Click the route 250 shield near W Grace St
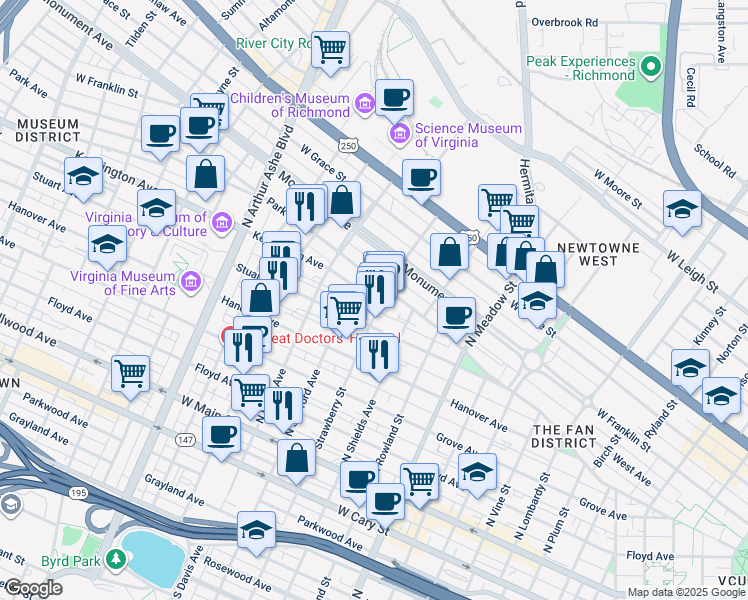 348,145
